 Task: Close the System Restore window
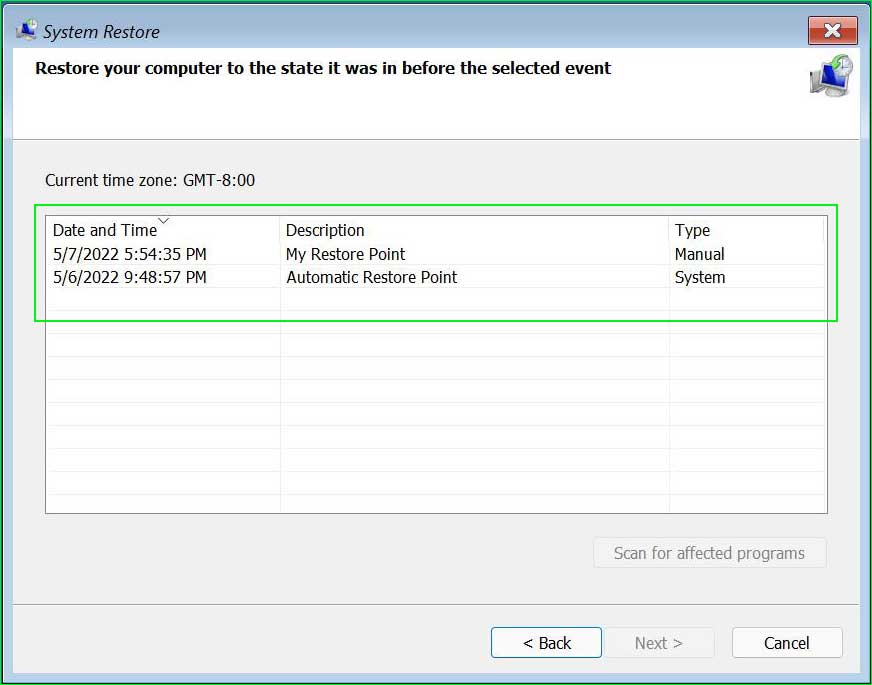[x=833, y=31]
